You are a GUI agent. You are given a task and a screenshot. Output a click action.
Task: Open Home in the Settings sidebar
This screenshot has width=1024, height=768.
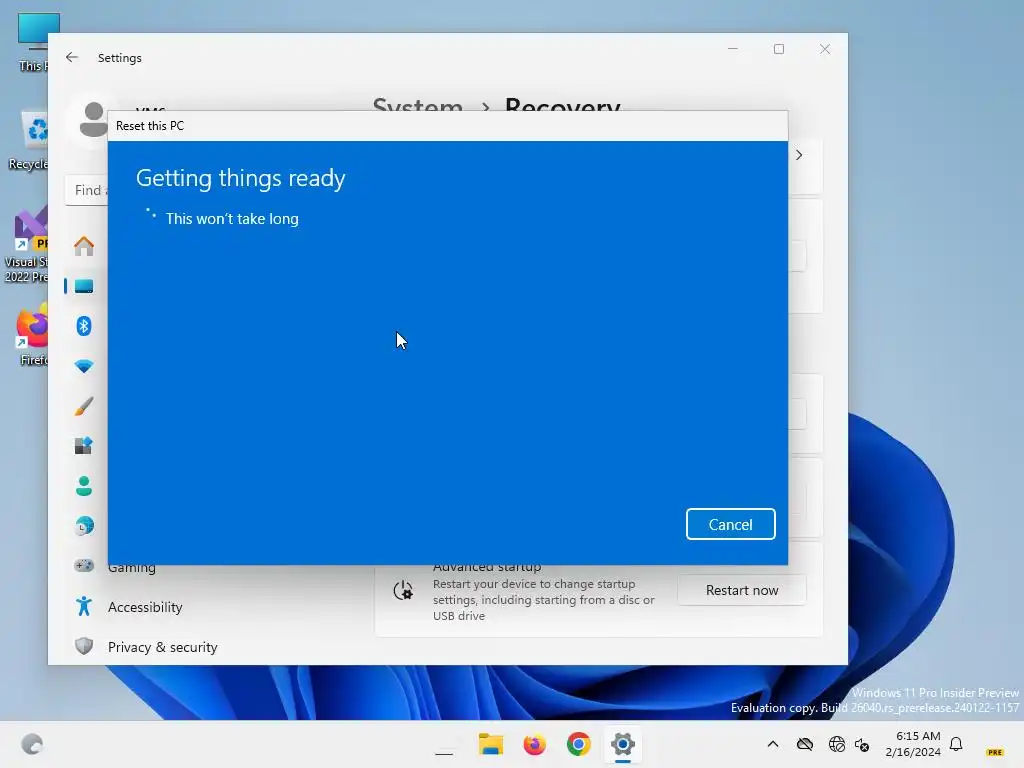[84, 246]
